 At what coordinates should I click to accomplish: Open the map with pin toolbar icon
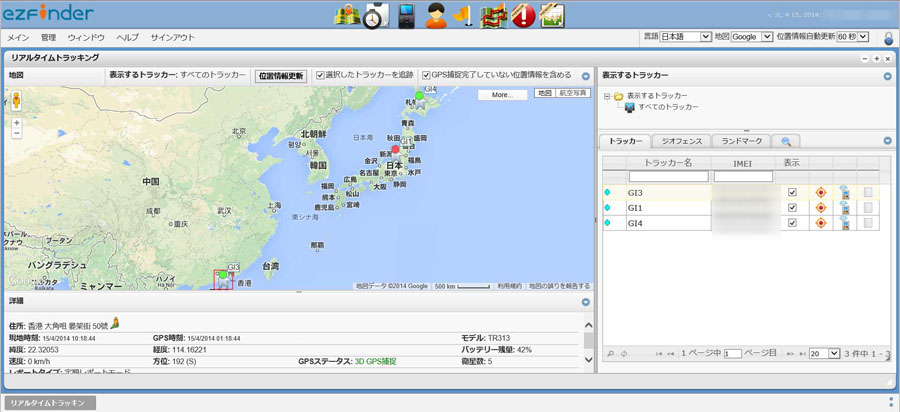tap(346, 15)
